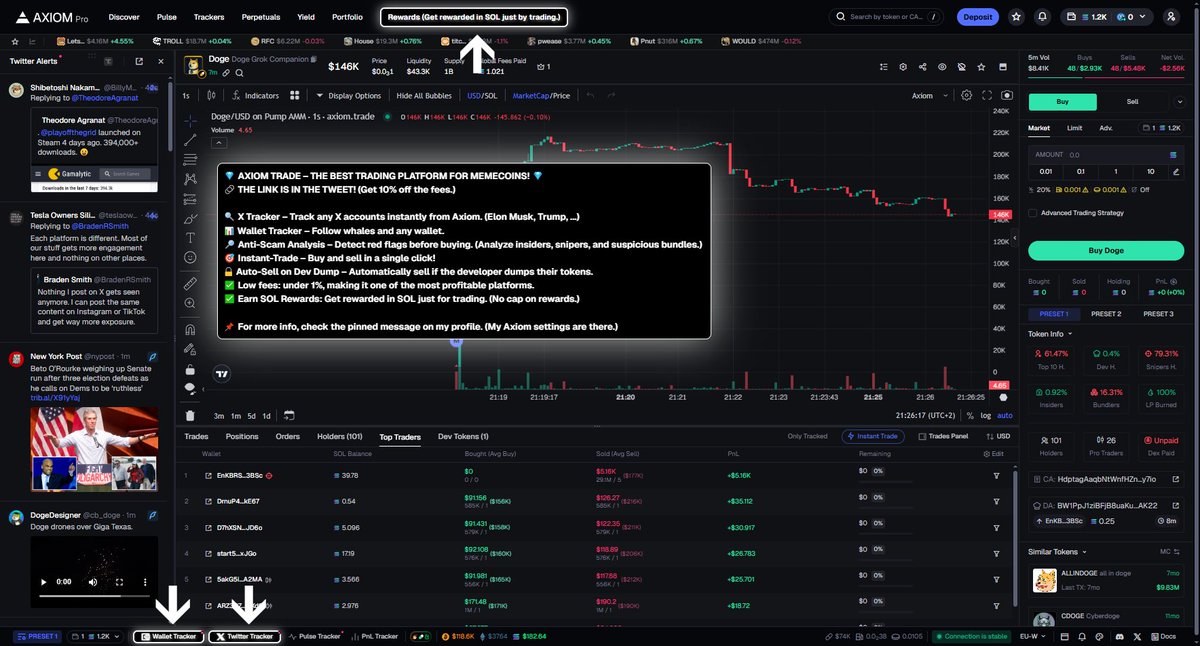Viewport: 1200px width, 646px height.
Task: Switch chart between MarketCap and Price
Action: coord(541,95)
